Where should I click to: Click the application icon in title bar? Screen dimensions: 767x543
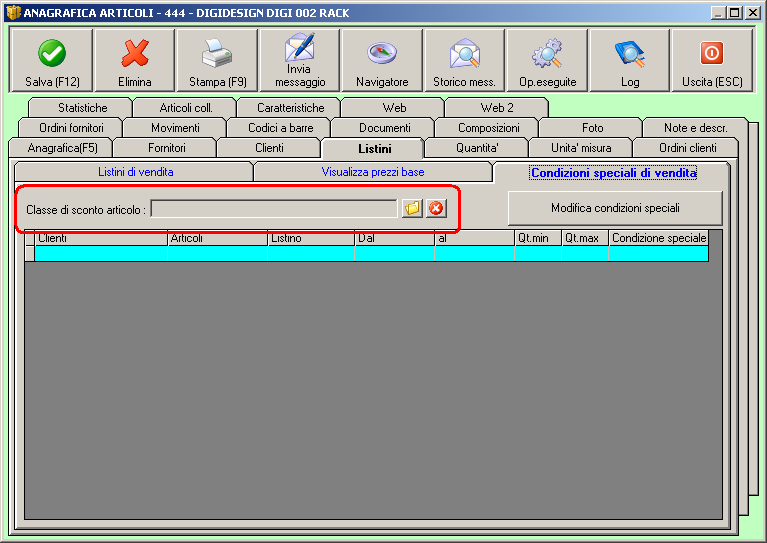tap(13, 12)
